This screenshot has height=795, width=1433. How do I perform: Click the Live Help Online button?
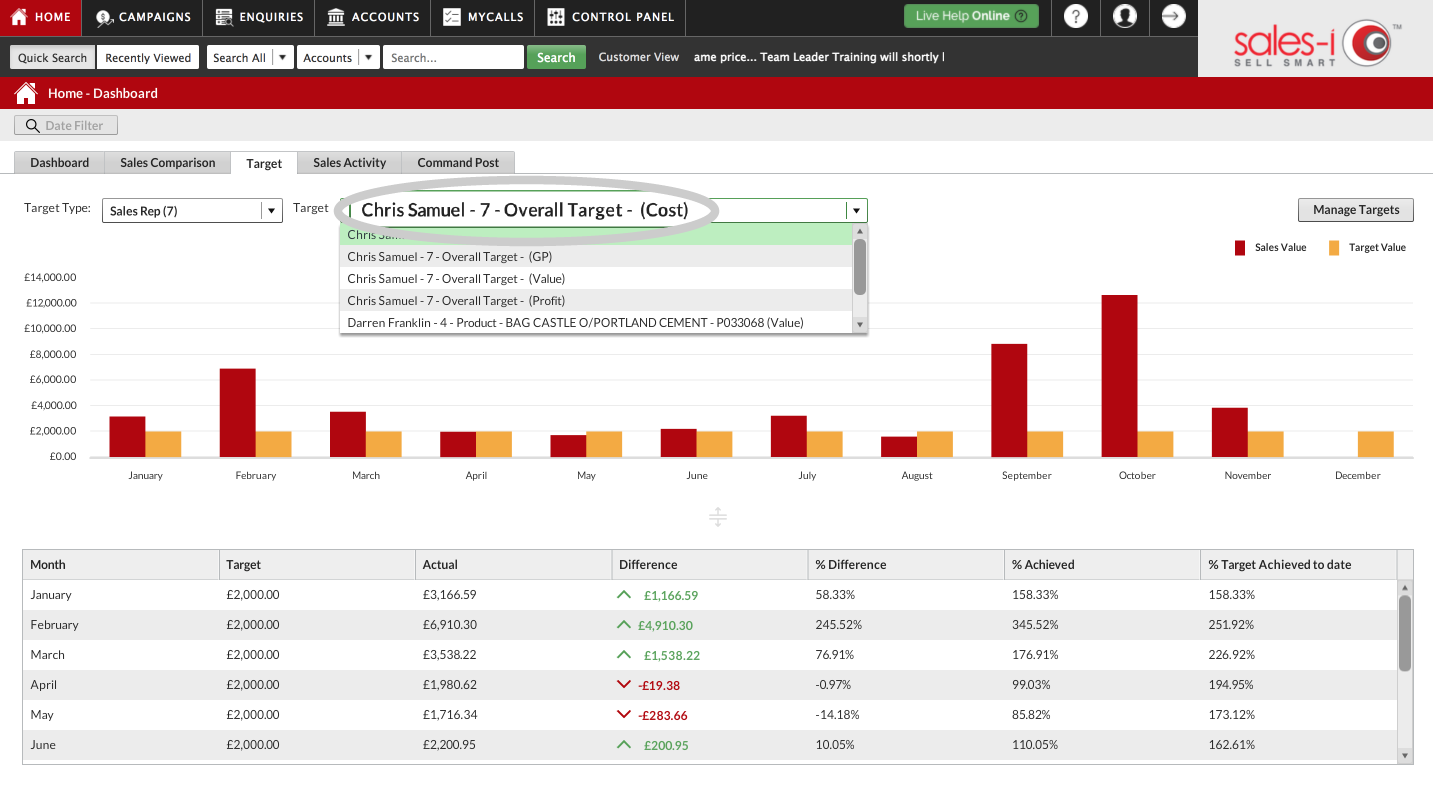(x=971, y=16)
